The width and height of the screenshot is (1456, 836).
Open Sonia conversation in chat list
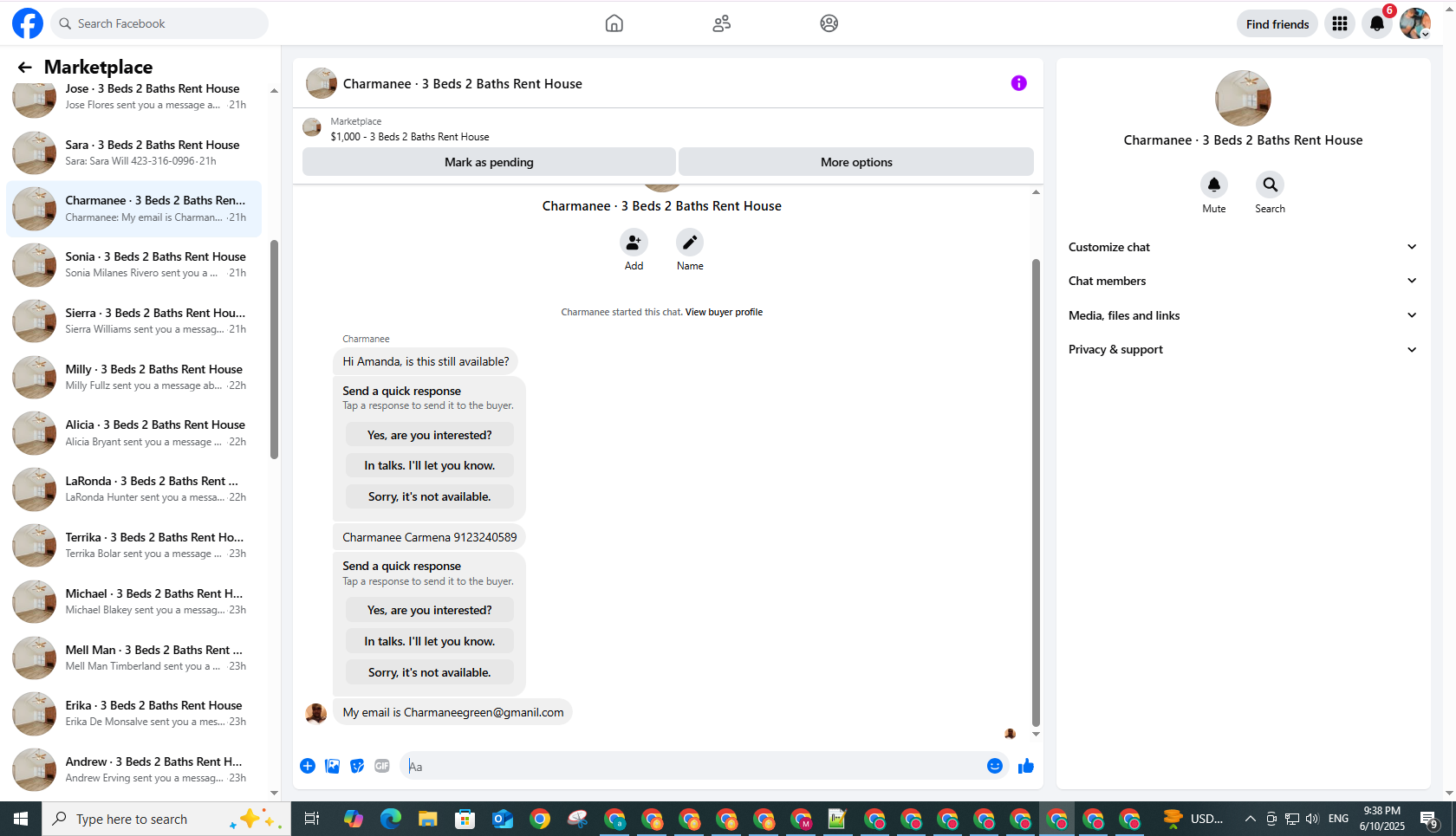click(x=133, y=264)
